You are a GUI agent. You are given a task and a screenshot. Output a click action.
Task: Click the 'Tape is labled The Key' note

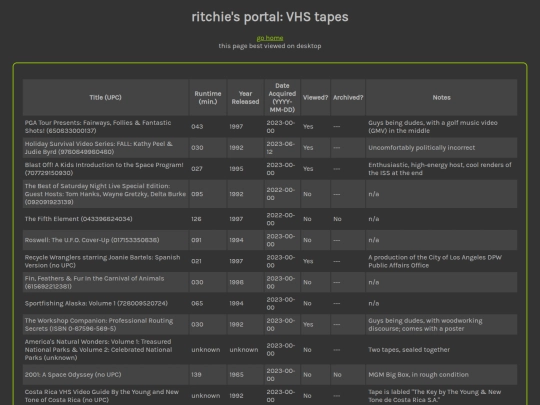pyautogui.click(x=435, y=396)
